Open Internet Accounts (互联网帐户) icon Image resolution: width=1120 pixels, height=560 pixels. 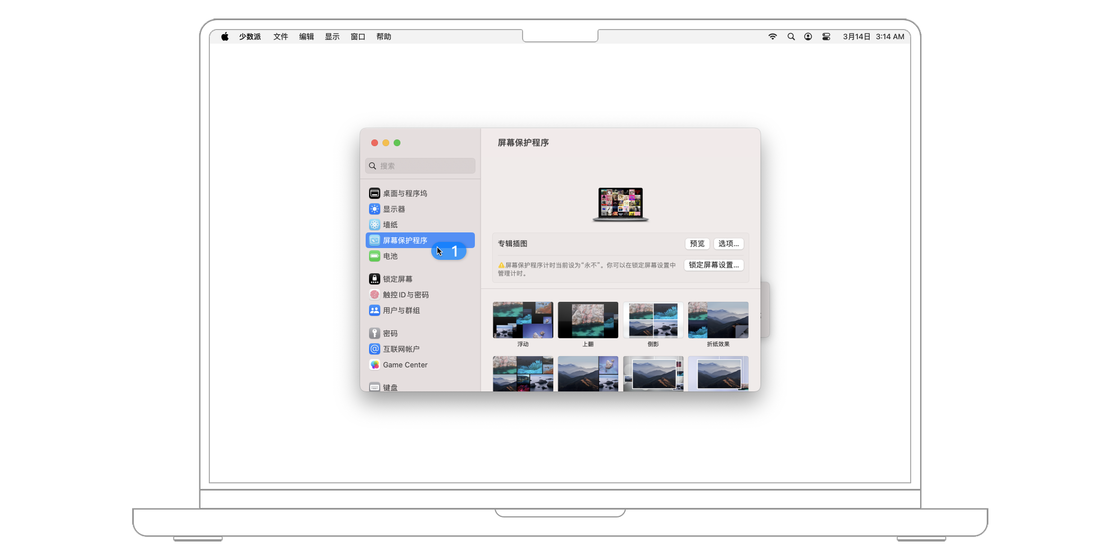(374, 349)
